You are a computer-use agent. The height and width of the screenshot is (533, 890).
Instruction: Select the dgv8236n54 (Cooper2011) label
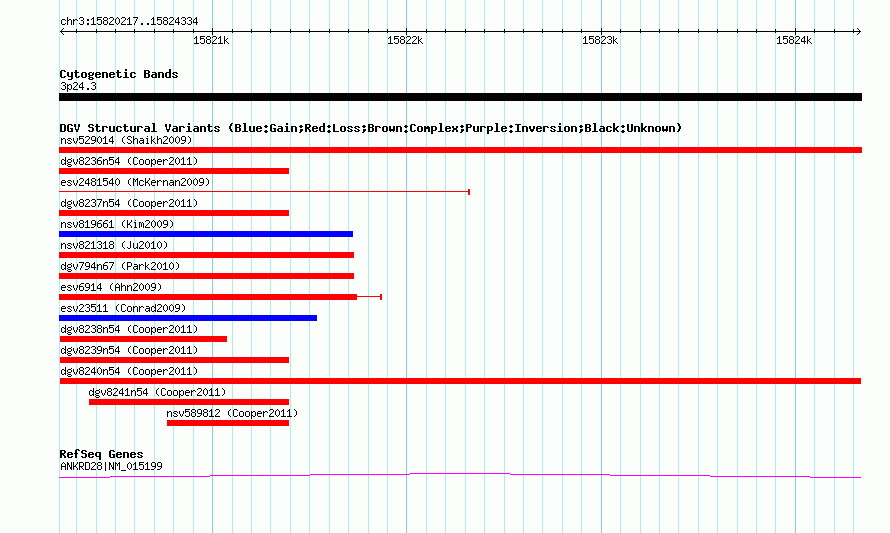(x=129, y=161)
